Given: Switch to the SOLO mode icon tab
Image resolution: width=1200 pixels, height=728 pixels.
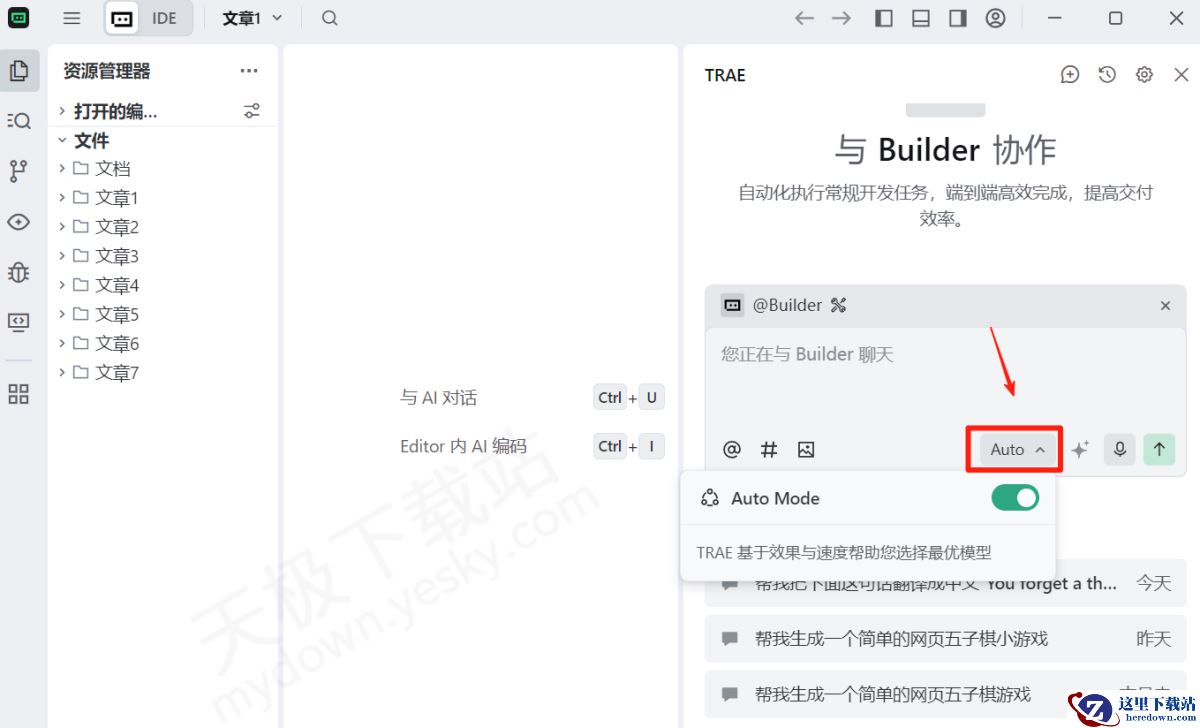Looking at the screenshot, I should coord(122,18).
